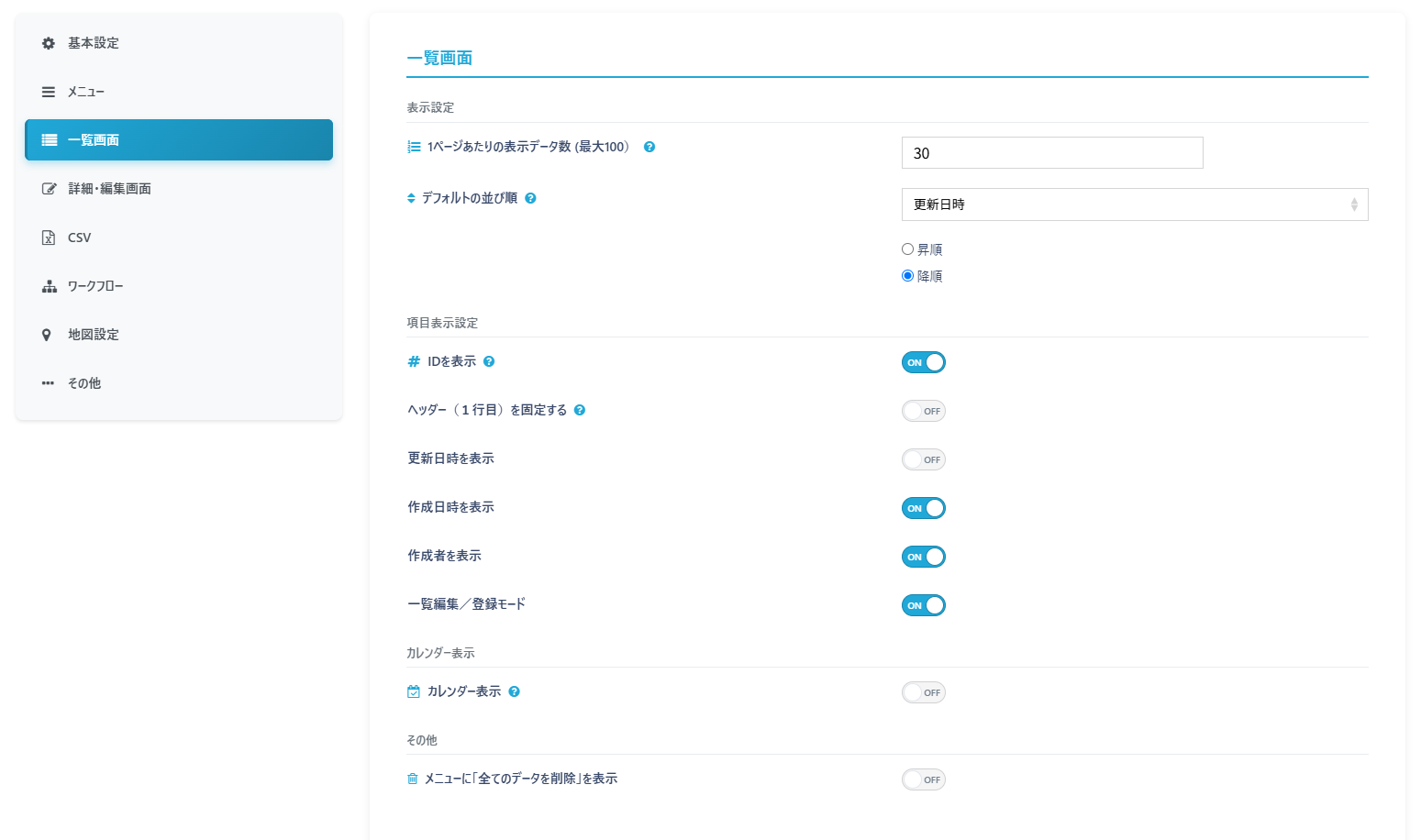Click the gear icon for 基本設定
1421x840 pixels.
(49, 43)
